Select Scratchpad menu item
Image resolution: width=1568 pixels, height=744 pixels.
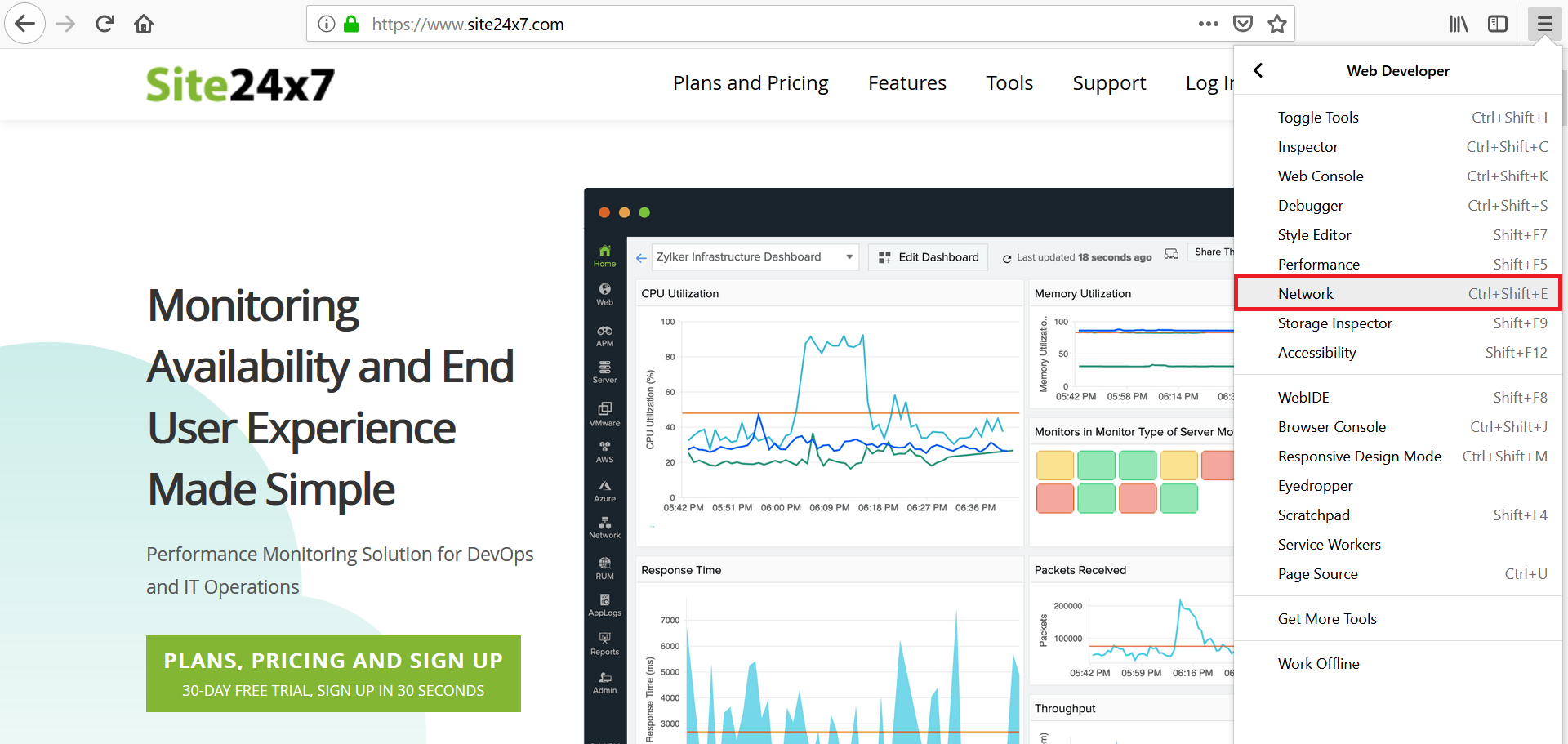click(x=1398, y=515)
